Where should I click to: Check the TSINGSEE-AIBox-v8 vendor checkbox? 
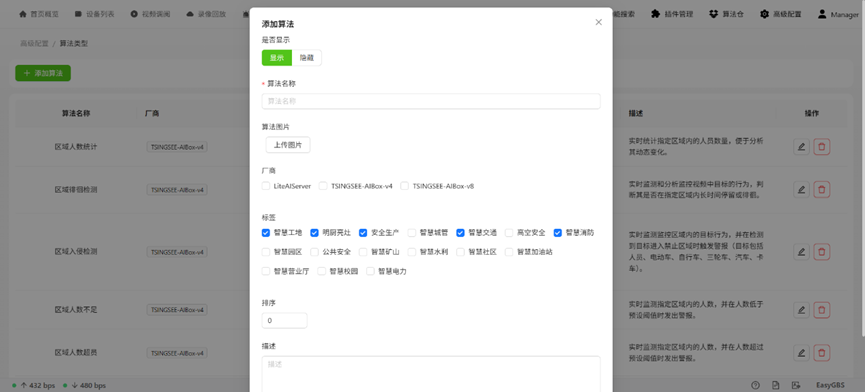pyautogui.click(x=404, y=186)
